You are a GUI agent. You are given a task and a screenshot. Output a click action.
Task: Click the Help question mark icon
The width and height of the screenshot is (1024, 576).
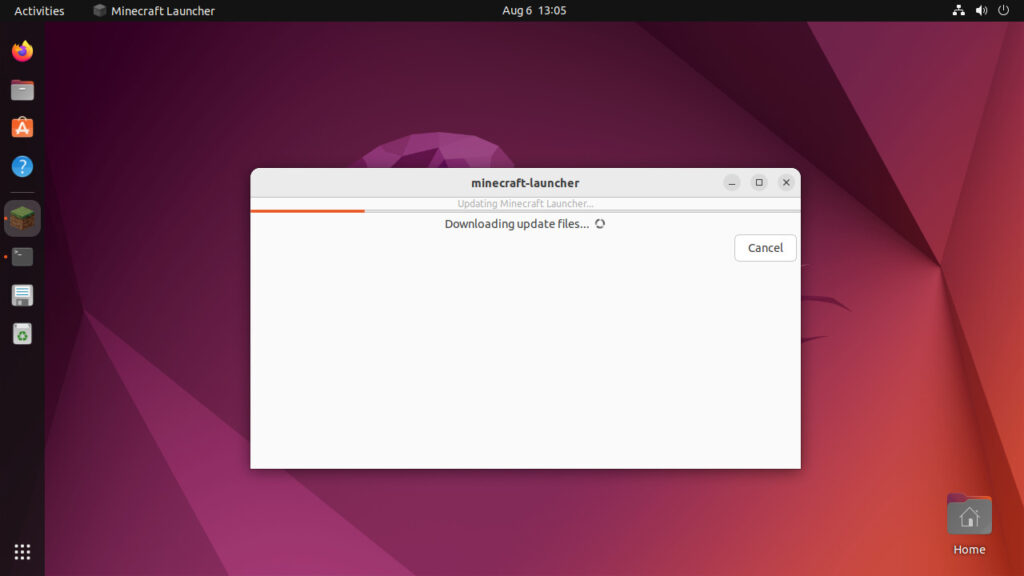click(22, 167)
